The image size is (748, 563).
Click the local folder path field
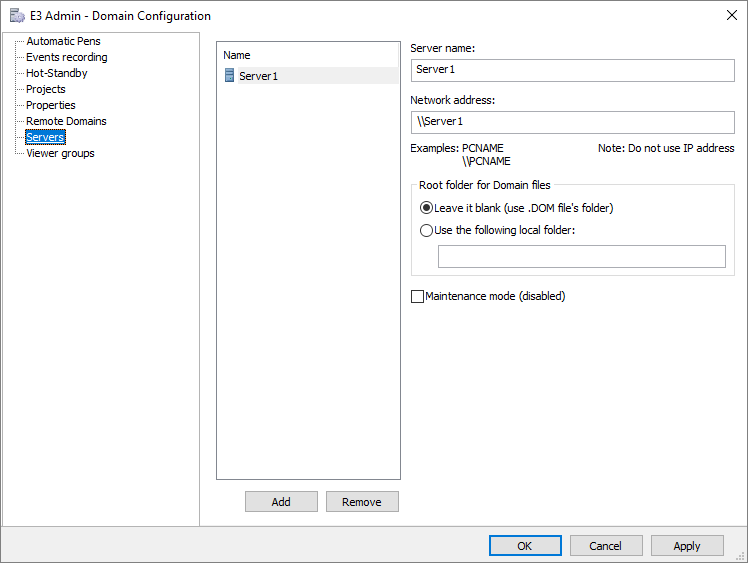click(x=581, y=257)
